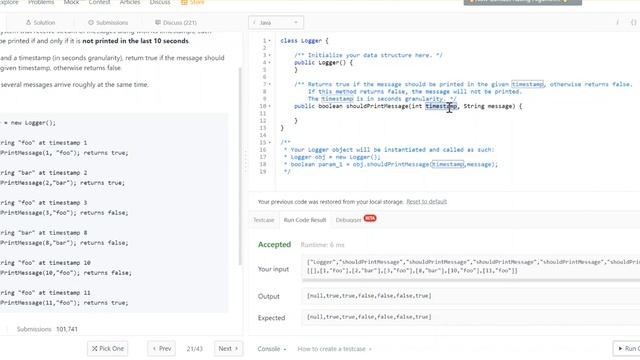640x360 pixels.
Task: Switch to the Run Code Result tab
Action: tap(305, 220)
